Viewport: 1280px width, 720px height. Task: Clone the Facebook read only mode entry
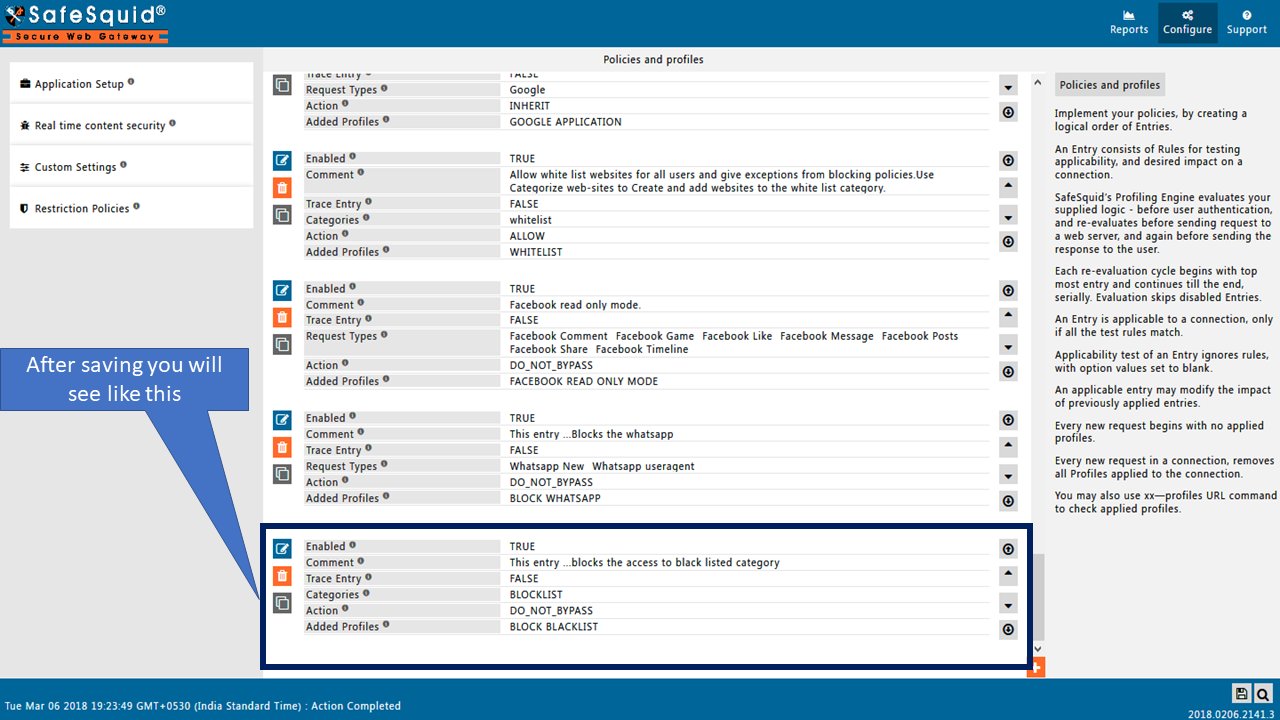click(282, 344)
